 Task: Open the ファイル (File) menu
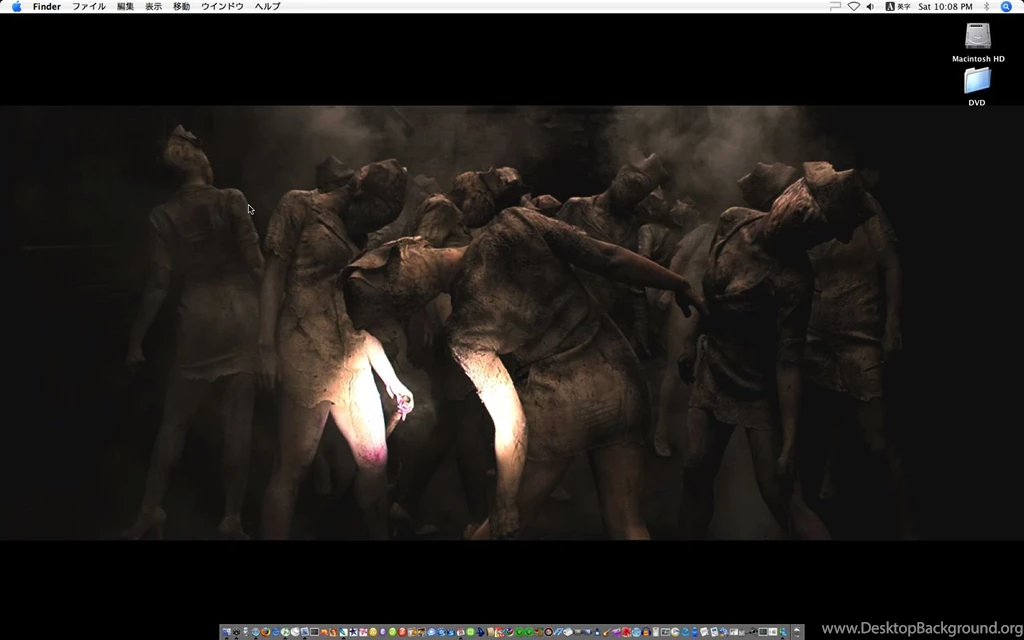(x=88, y=6)
